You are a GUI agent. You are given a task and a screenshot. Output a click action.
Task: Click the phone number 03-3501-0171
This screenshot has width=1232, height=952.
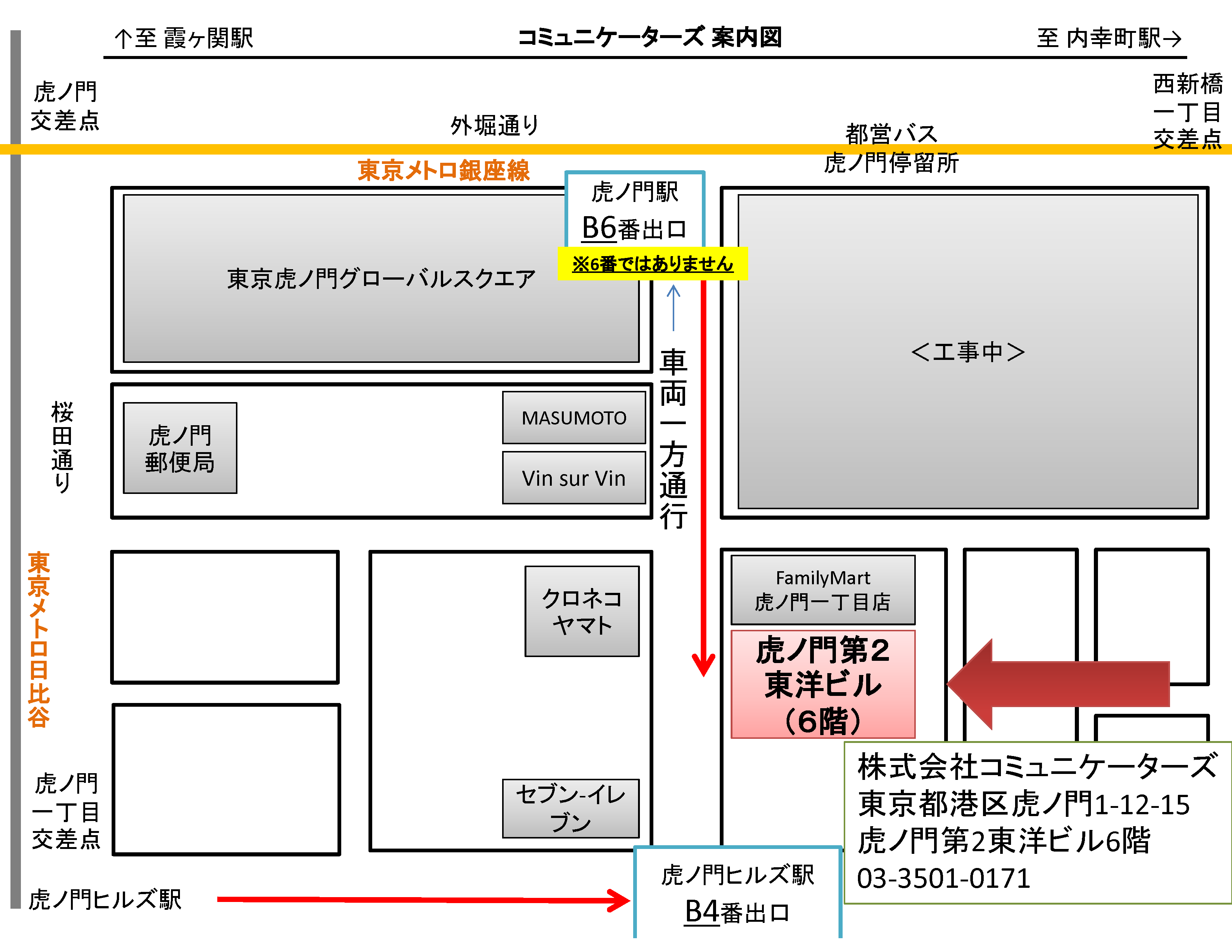(x=943, y=878)
